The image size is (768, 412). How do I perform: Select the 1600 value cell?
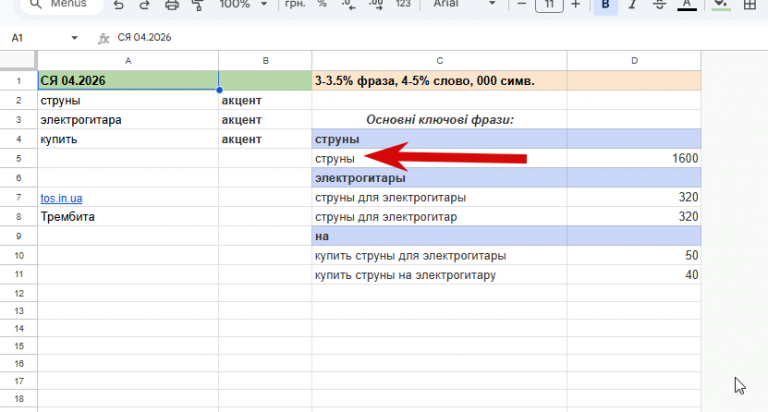click(x=634, y=158)
